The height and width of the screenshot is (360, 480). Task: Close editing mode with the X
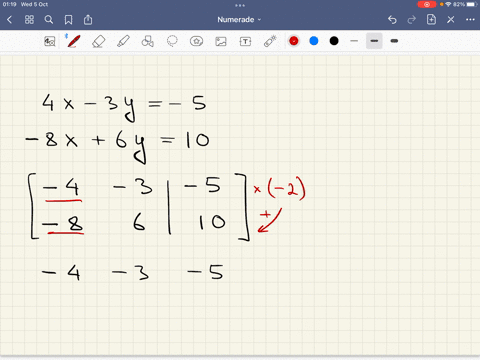tap(451, 20)
